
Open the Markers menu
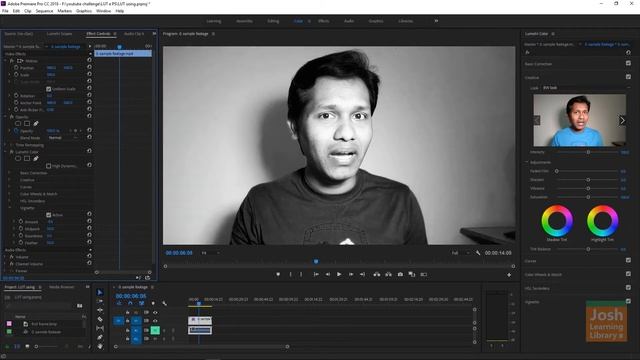(64, 11)
